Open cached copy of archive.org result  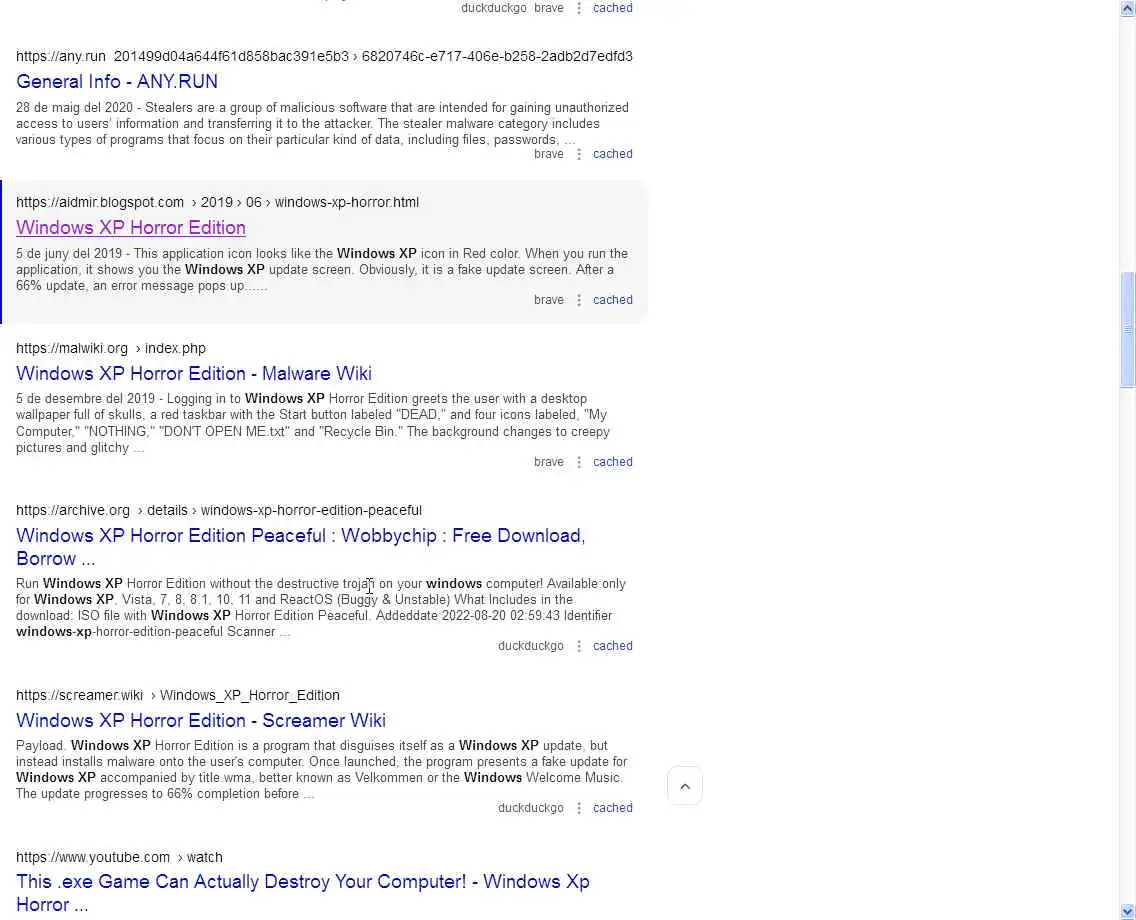tap(612, 645)
